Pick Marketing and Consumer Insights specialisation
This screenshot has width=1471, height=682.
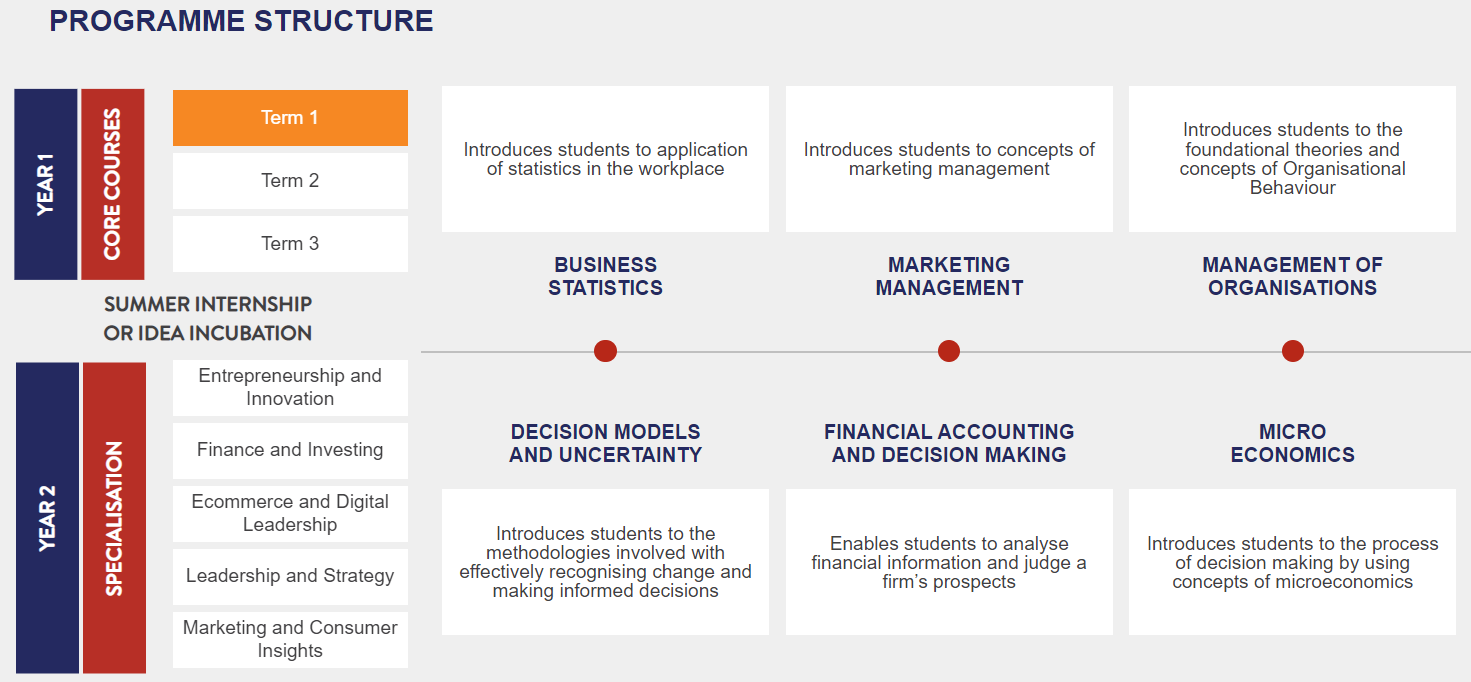tap(290, 639)
